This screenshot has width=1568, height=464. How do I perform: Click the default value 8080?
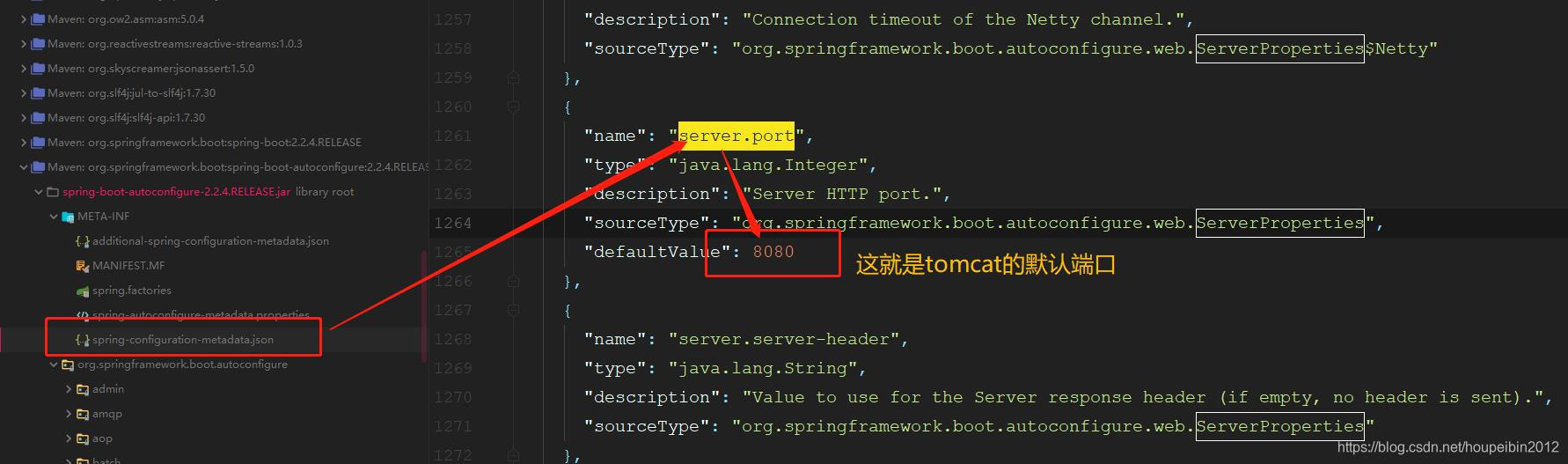pos(773,252)
